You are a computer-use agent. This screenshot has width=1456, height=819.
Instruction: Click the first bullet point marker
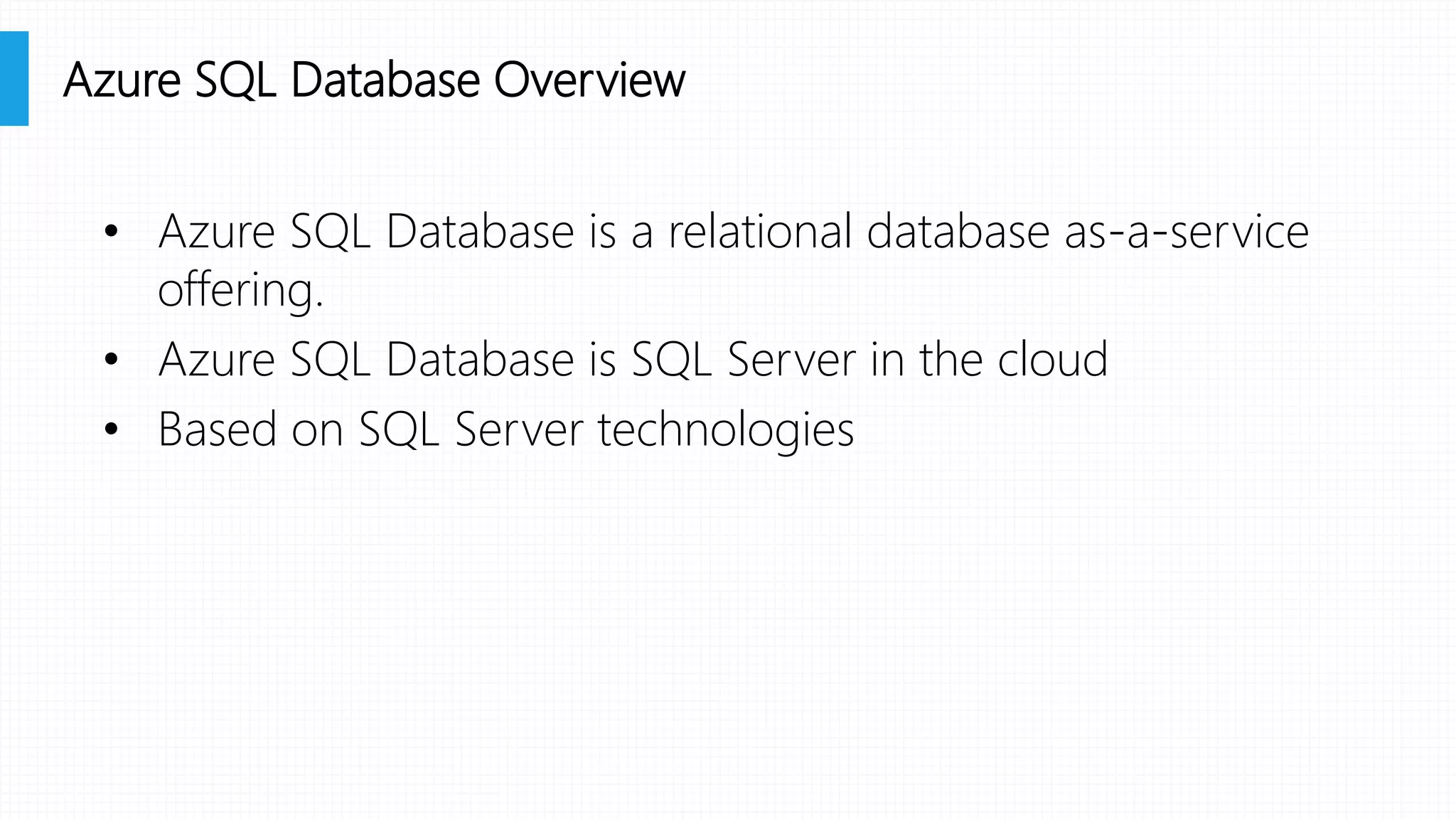click(x=111, y=231)
